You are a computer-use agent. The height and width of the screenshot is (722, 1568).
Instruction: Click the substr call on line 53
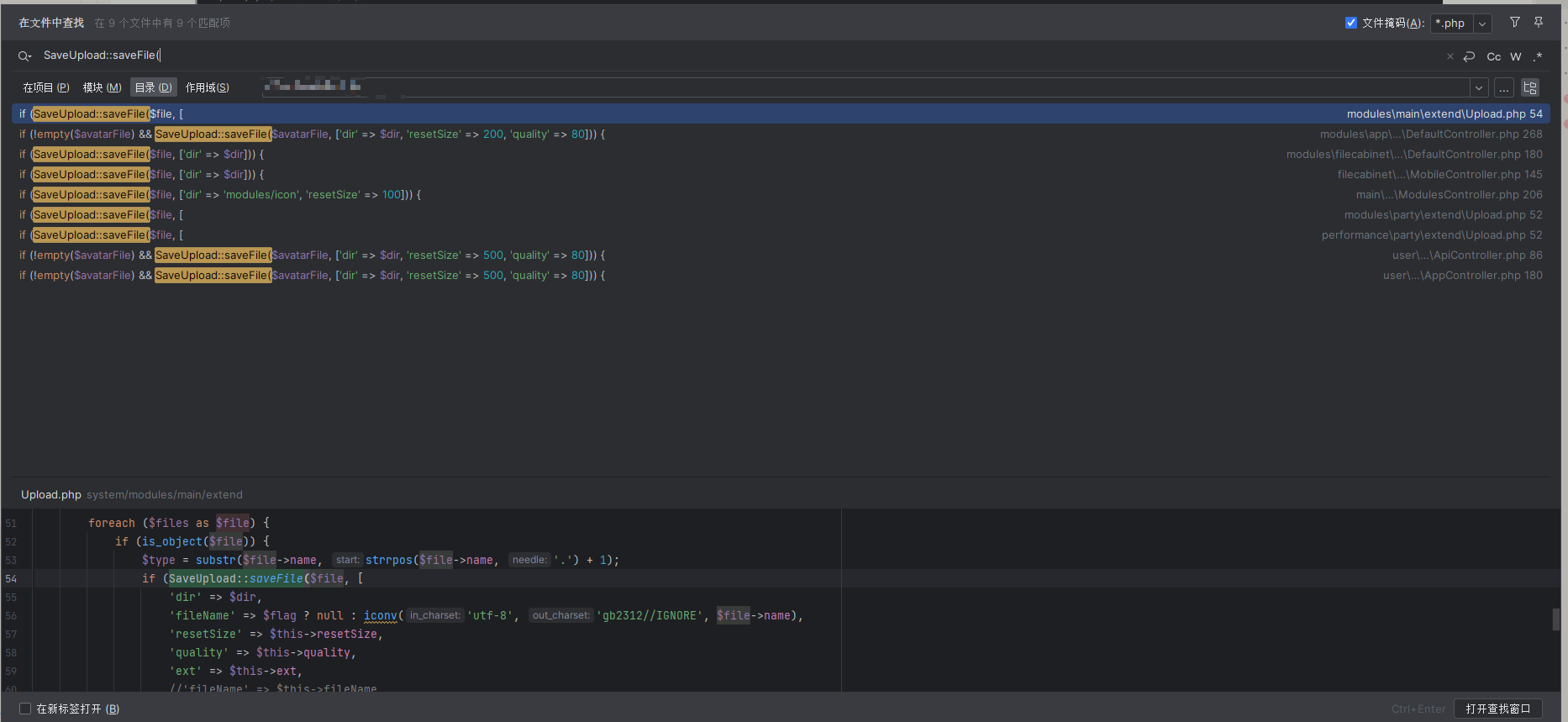click(x=216, y=560)
